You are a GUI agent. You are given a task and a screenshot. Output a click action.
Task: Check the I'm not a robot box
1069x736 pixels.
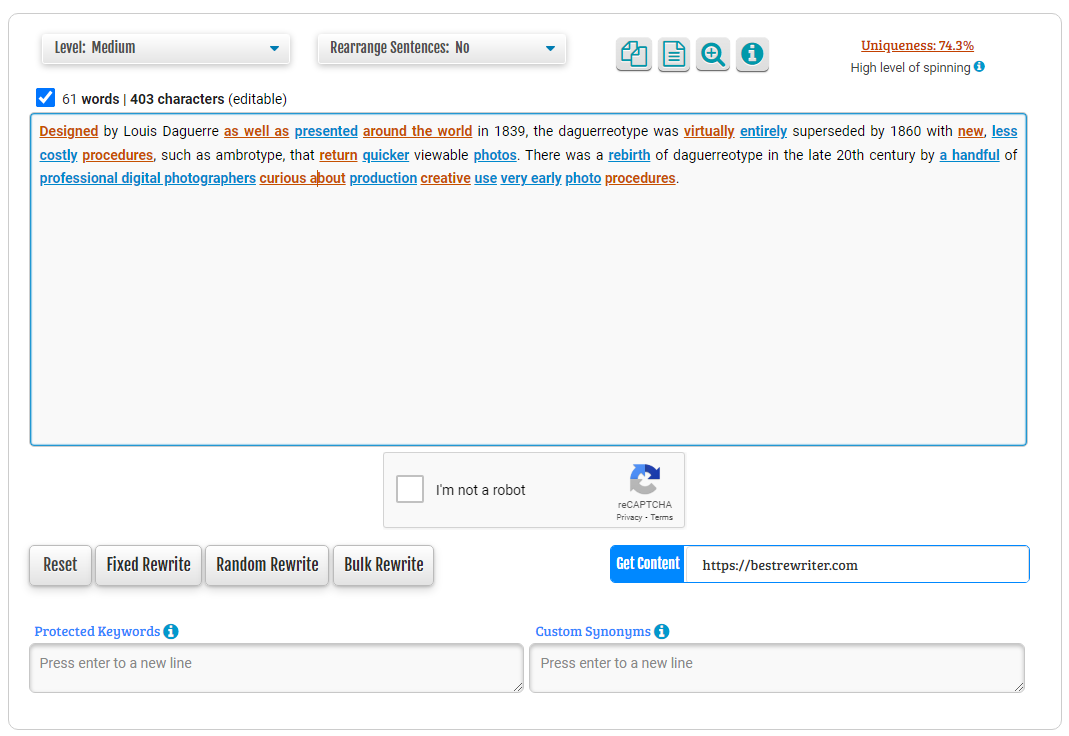click(410, 490)
